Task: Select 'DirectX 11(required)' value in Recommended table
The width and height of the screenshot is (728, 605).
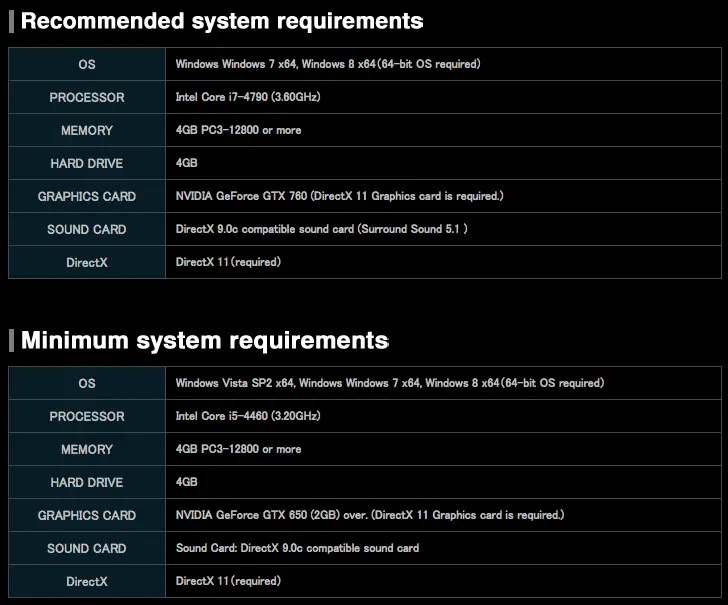Action: 228,262
